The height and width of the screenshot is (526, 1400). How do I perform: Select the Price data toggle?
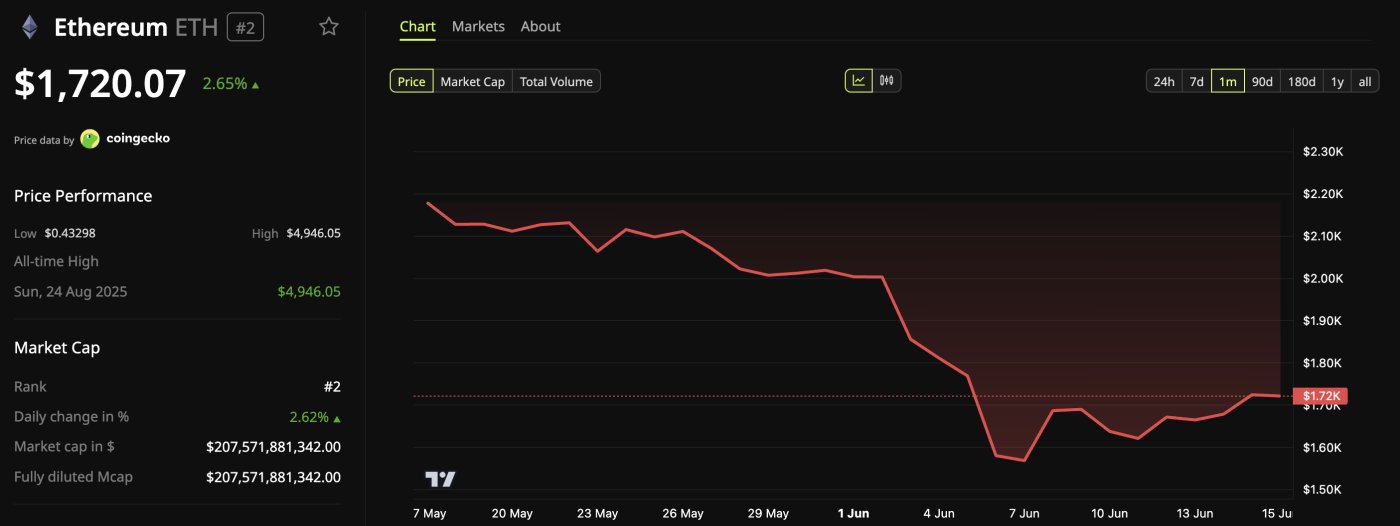[411, 81]
